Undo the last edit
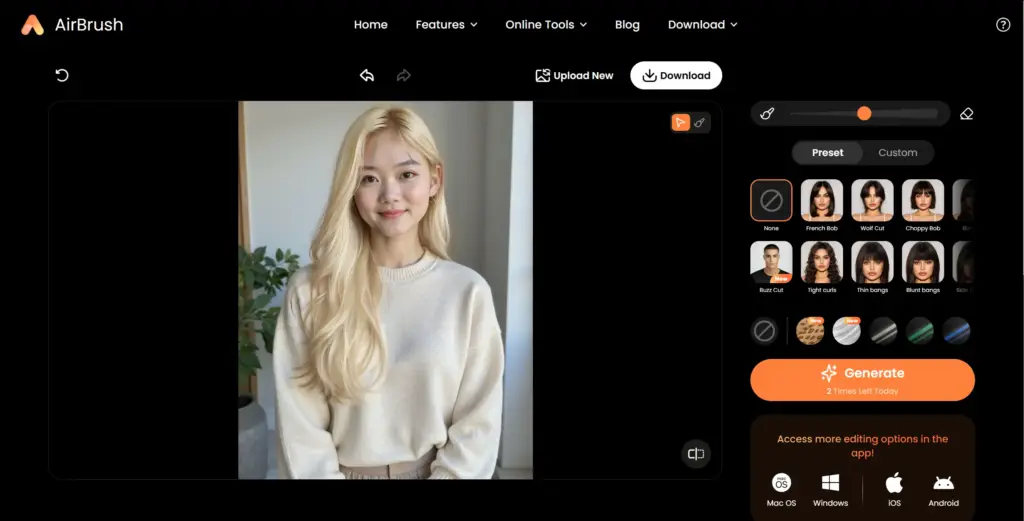The image size is (1024, 521). pos(367,75)
